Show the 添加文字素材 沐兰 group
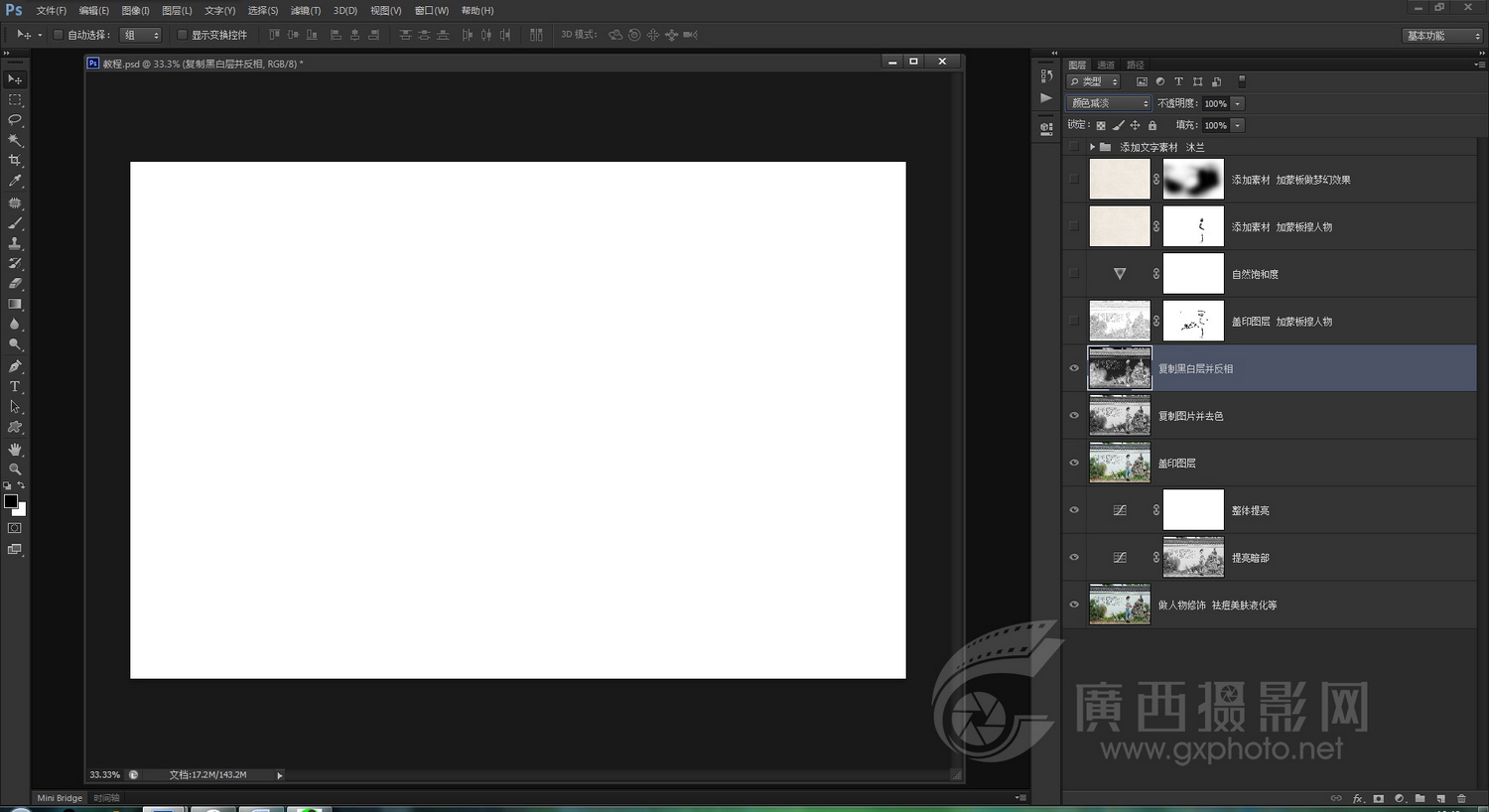This screenshot has height=812, width=1489. pos(1074,147)
